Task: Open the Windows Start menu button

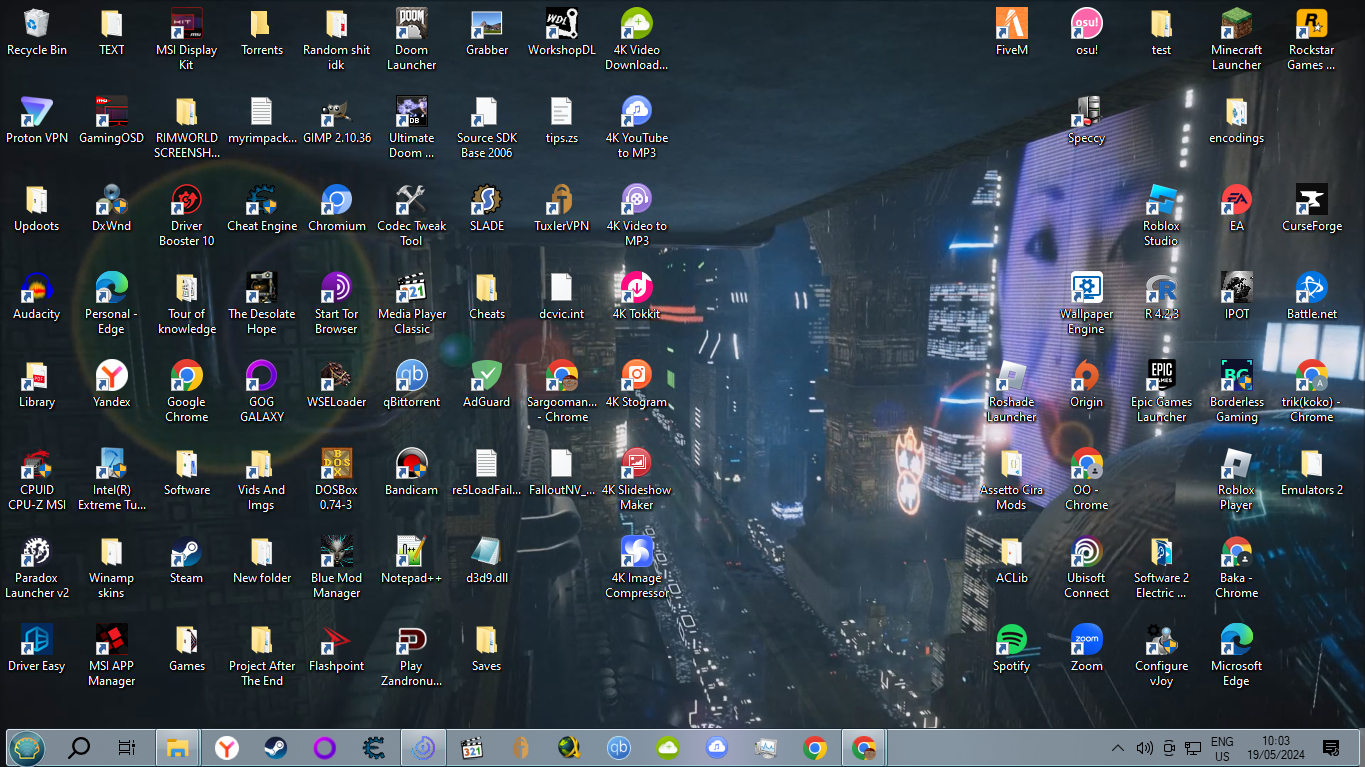Action: [x=27, y=748]
